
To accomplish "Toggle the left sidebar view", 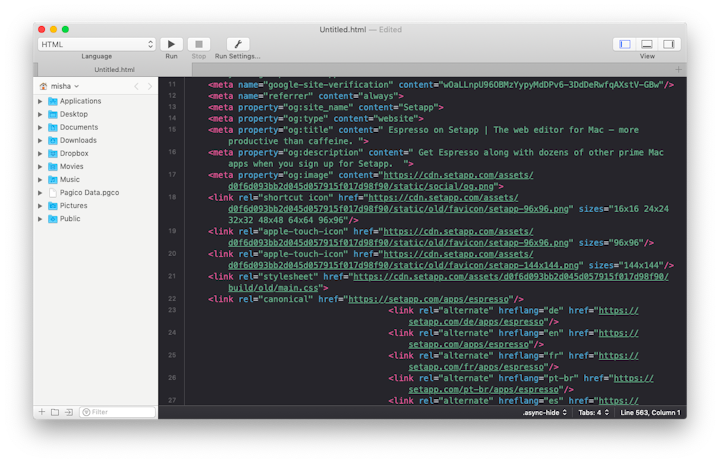I will 625,44.
